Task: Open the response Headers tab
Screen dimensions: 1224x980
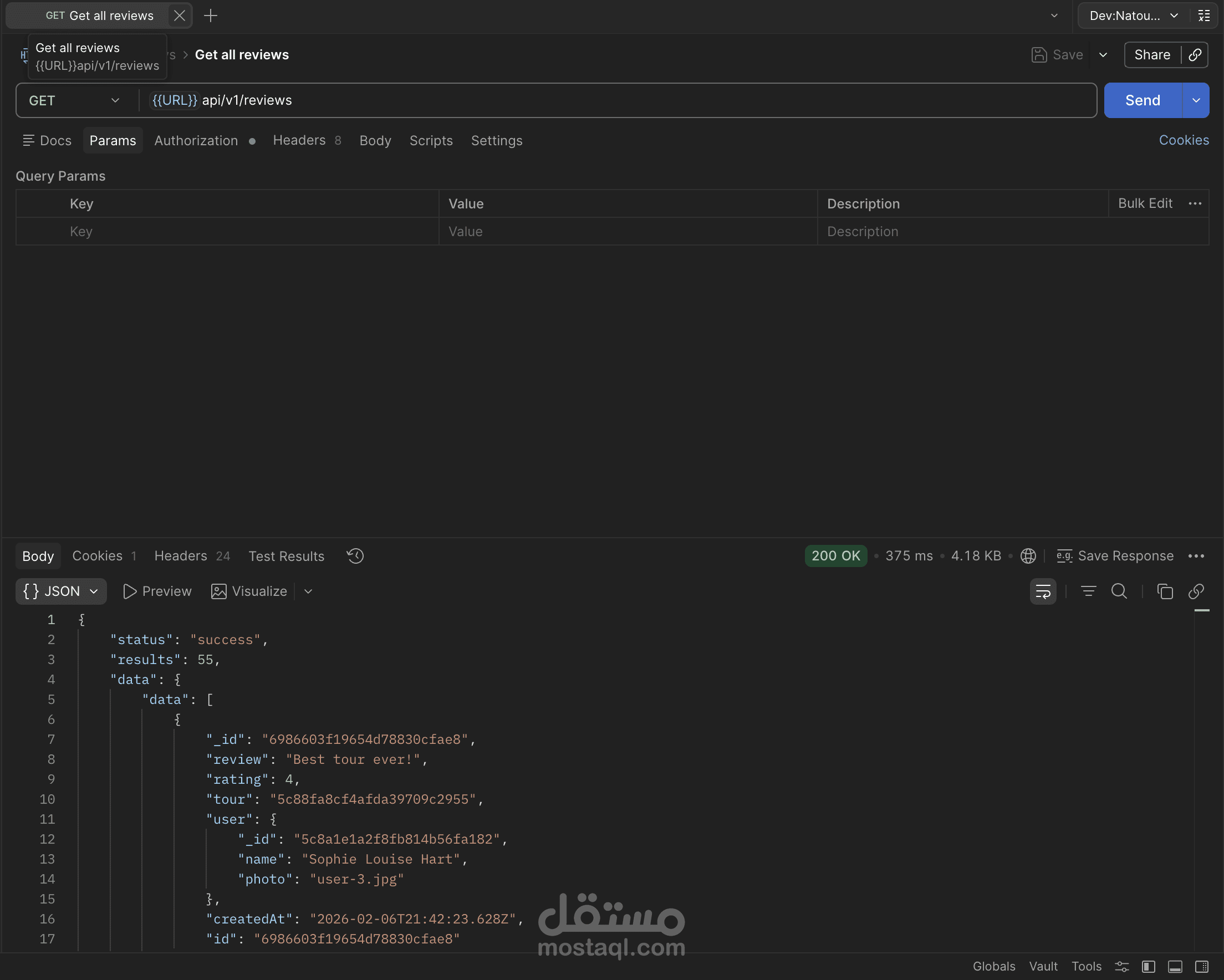Action: (x=181, y=556)
